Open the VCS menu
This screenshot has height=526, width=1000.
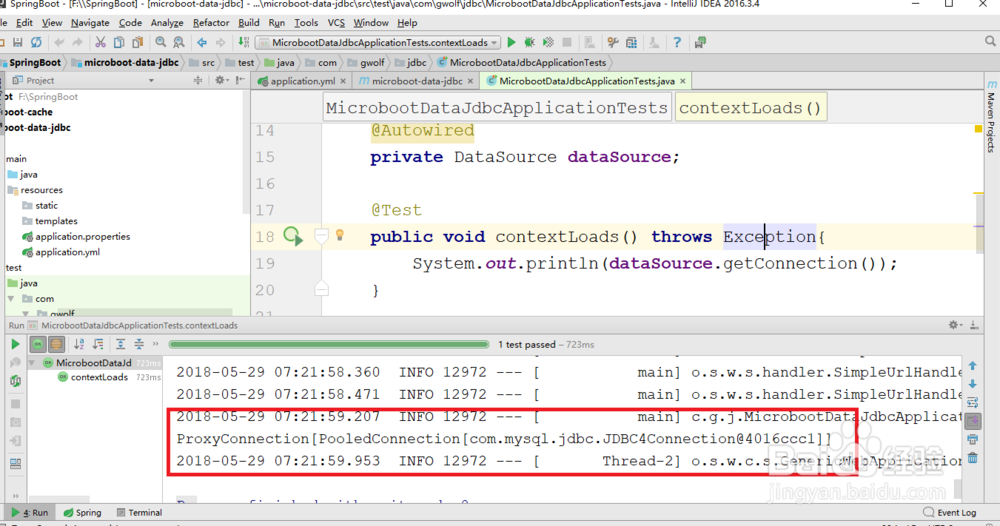click(336, 23)
